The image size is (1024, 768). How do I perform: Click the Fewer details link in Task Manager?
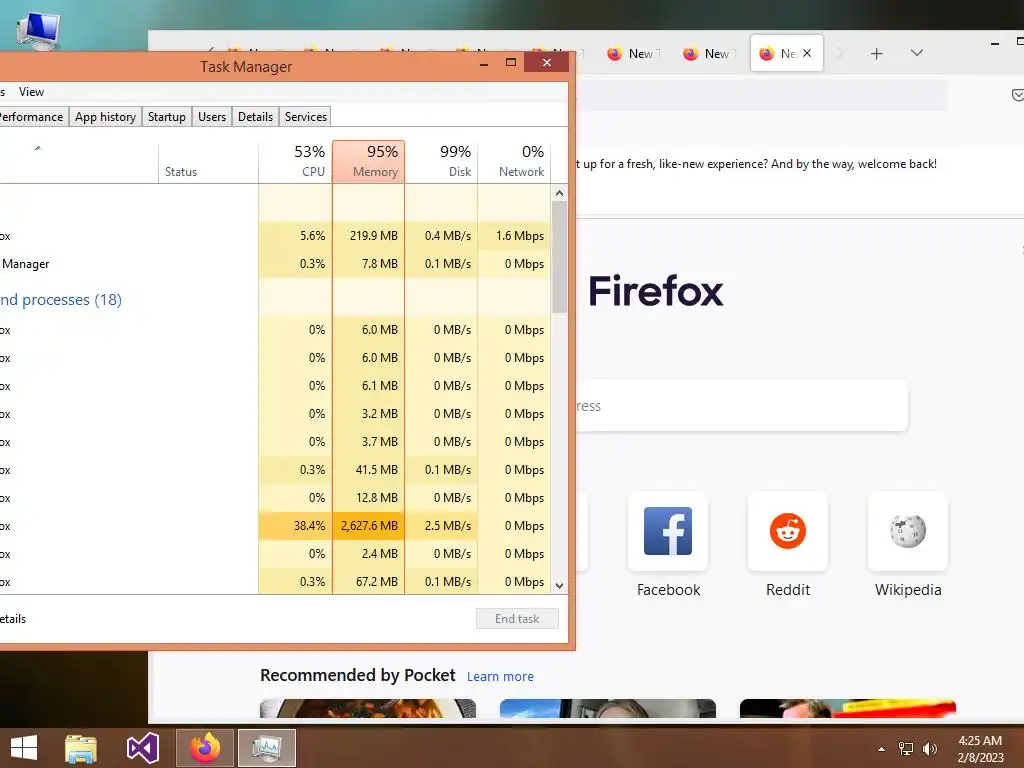[12, 619]
